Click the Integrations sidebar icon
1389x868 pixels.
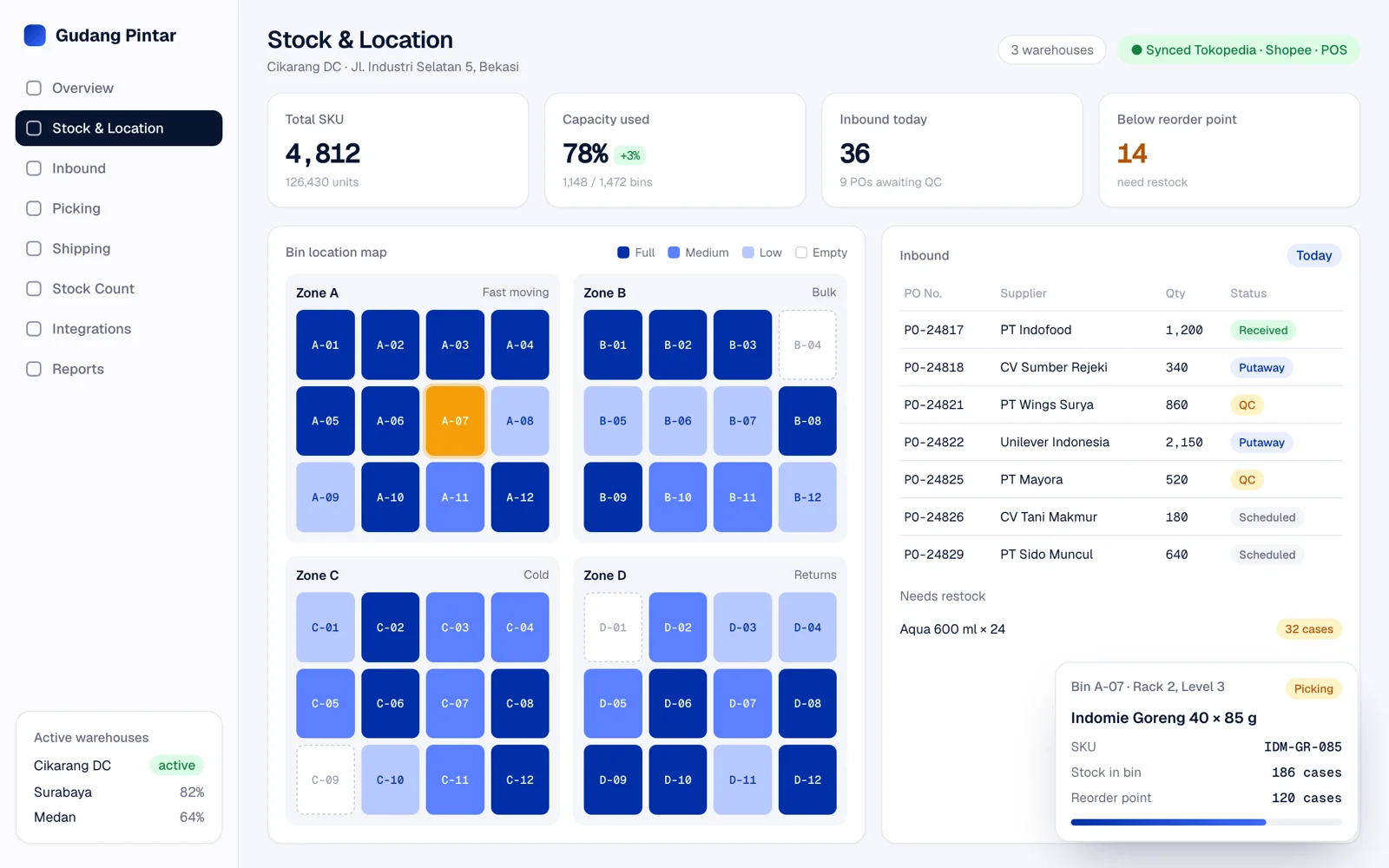click(34, 329)
